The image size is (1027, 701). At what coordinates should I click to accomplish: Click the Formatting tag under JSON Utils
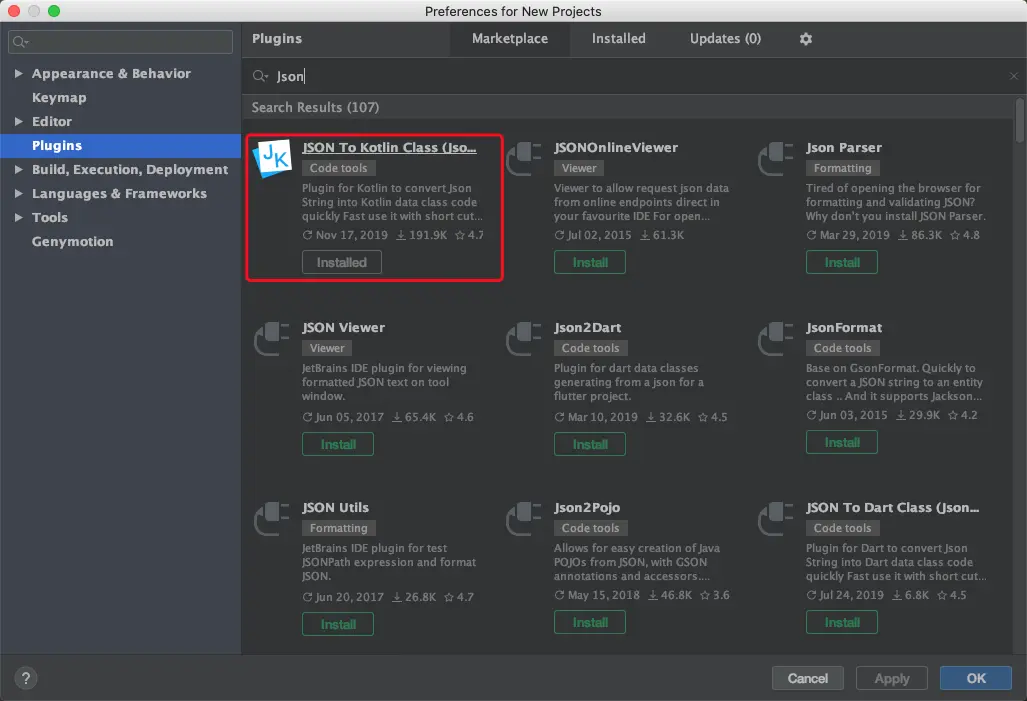point(339,528)
